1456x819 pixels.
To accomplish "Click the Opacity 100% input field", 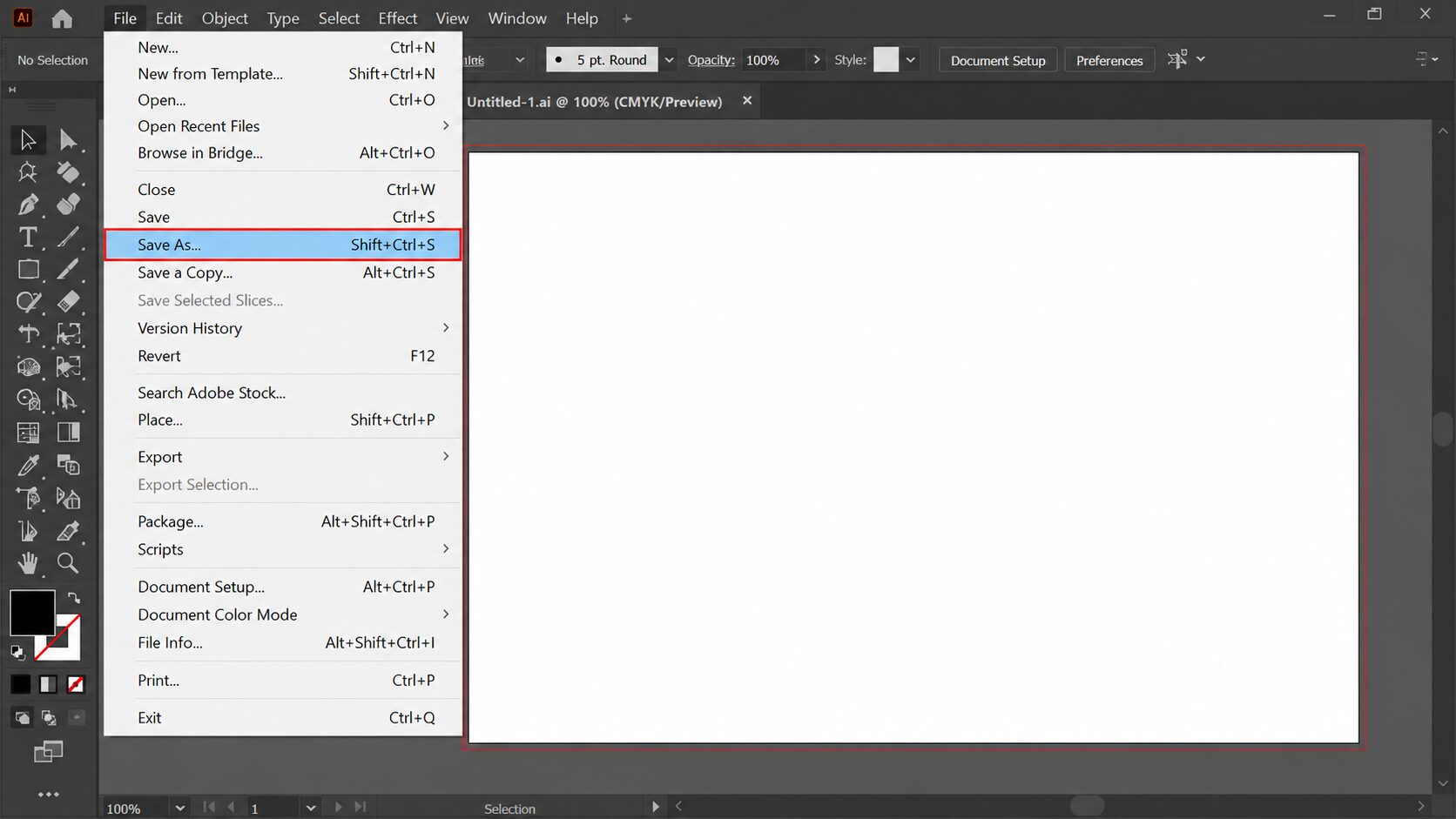I will click(773, 60).
